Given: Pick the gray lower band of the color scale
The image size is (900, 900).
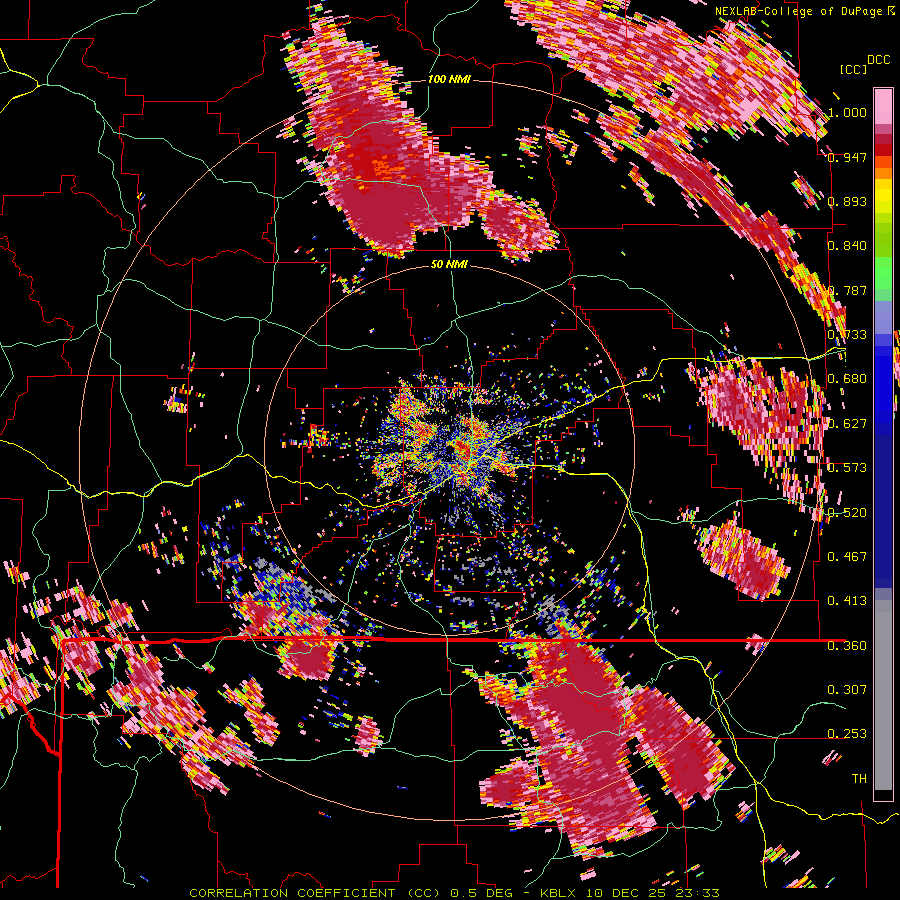Looking at the screenshot, I should pos(883,695).
